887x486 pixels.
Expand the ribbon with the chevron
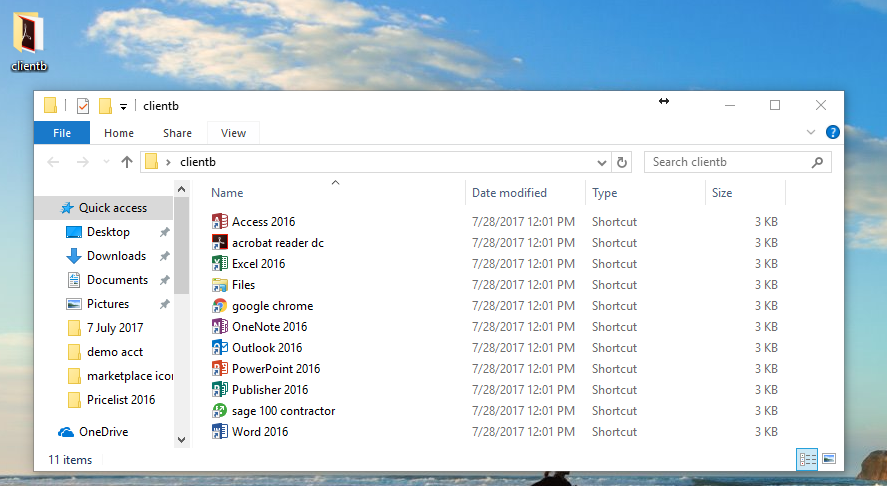tap(811, 132)
